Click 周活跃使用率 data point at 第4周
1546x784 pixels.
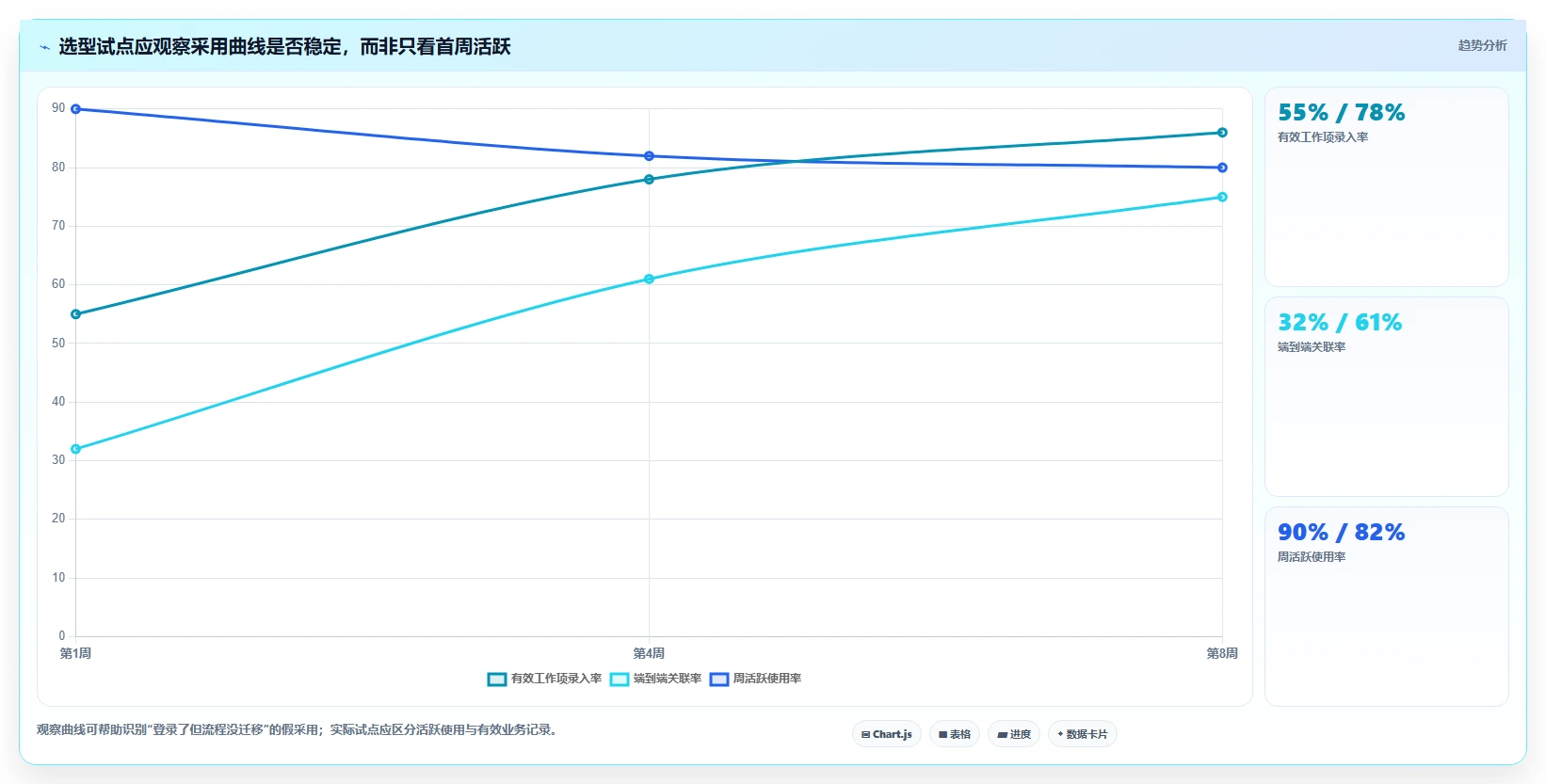[649, 156]
